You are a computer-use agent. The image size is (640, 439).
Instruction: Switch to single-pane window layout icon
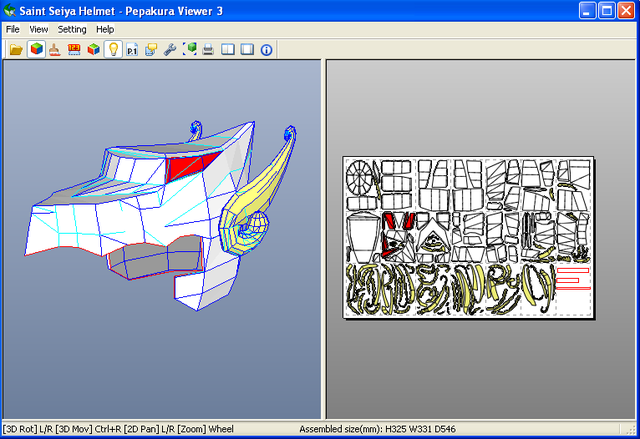click(247, 49)
